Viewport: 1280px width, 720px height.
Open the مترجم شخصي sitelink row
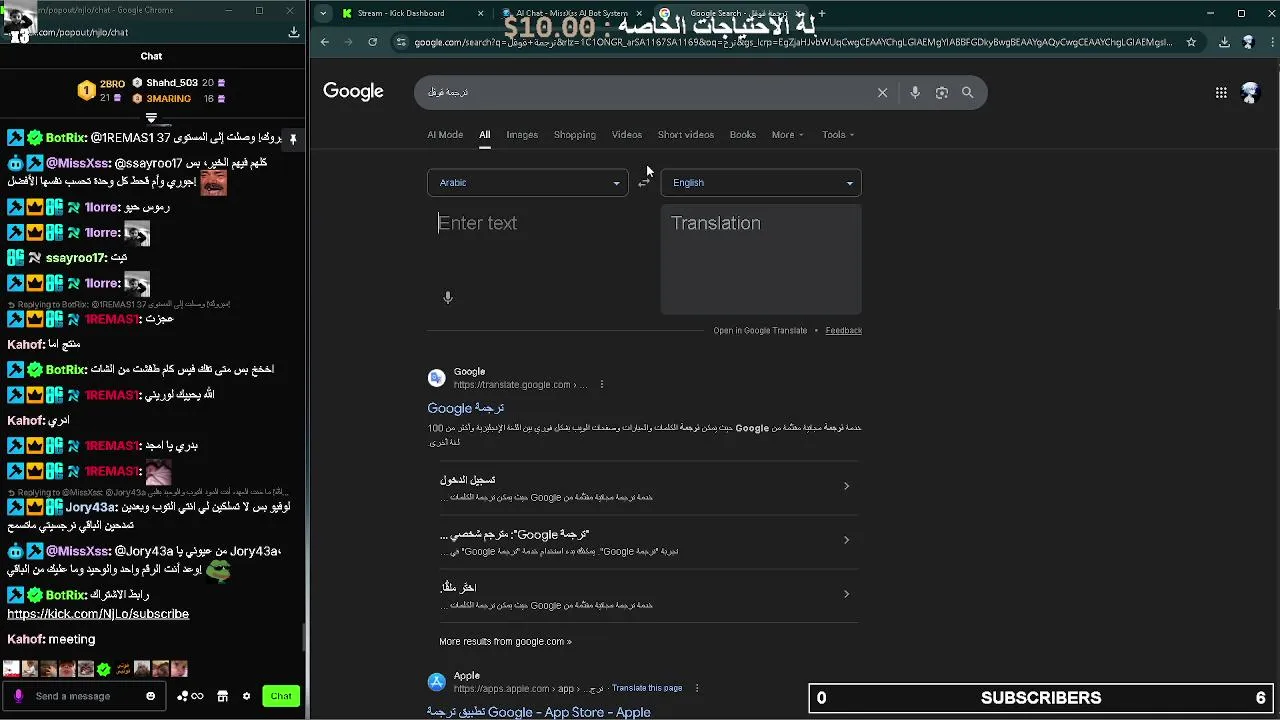point(648,541)
